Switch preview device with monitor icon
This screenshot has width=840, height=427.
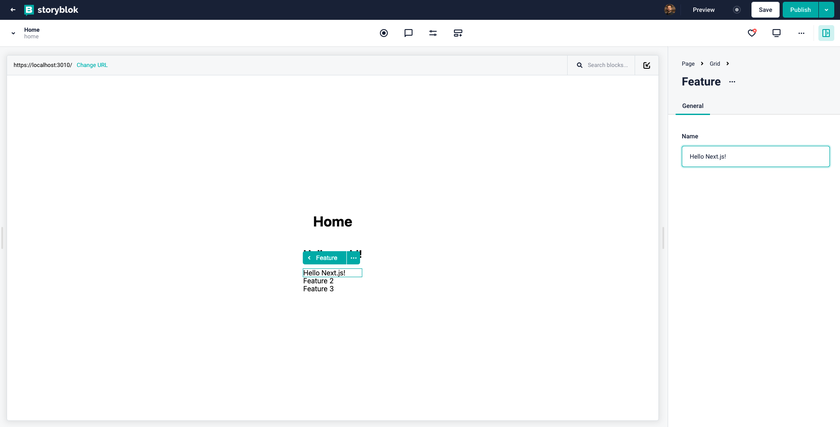point(776,33)
